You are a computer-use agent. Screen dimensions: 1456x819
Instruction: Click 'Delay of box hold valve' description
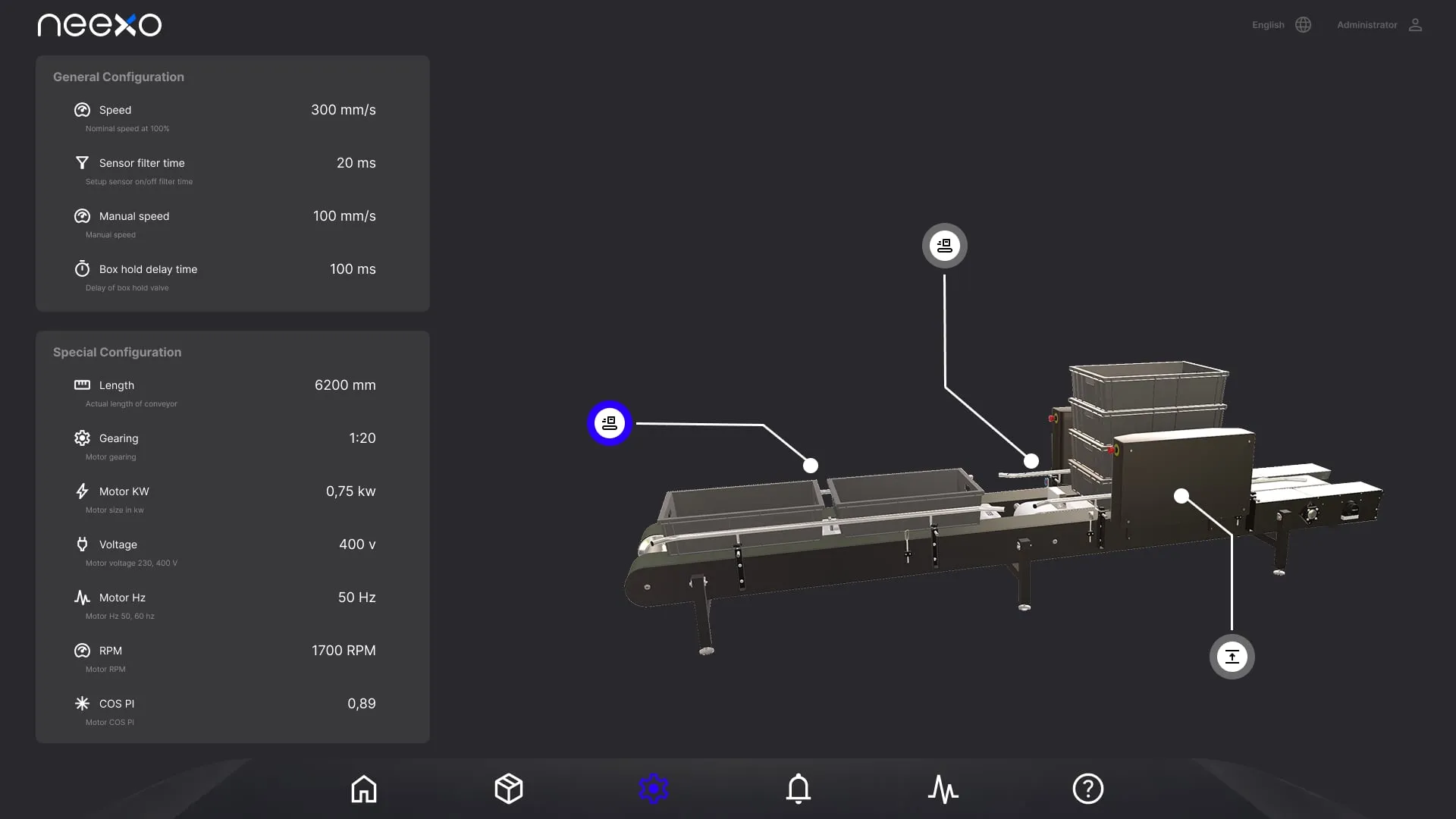tap(127, 288)
